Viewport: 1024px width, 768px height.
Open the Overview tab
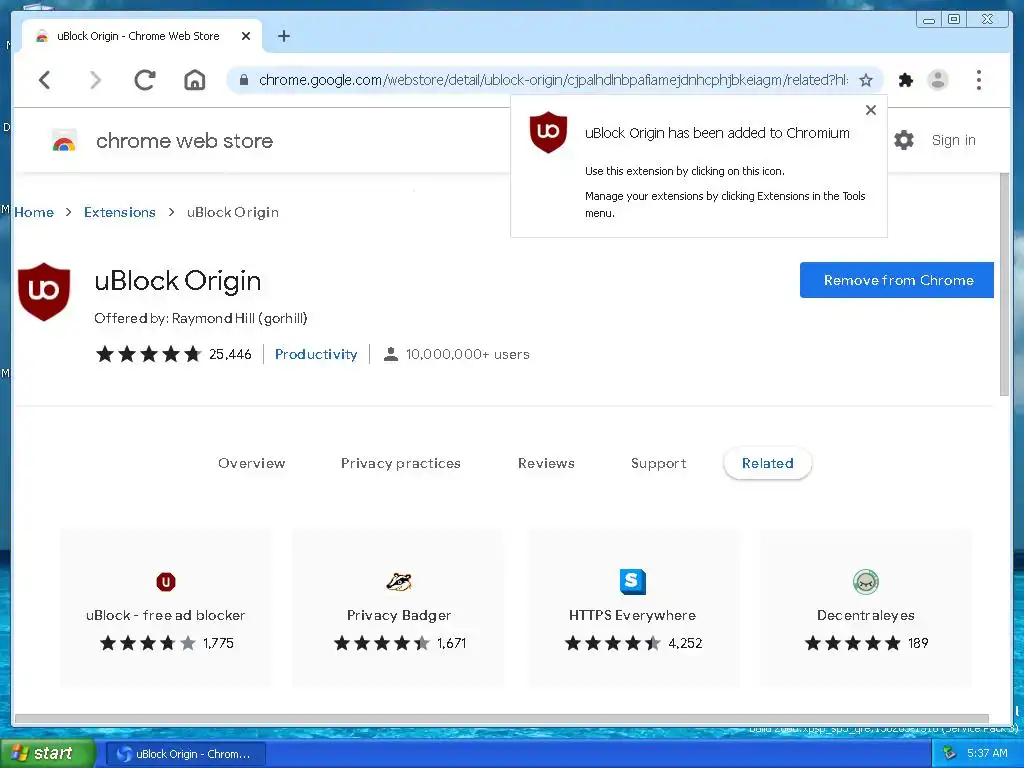(x=251, y=463)
